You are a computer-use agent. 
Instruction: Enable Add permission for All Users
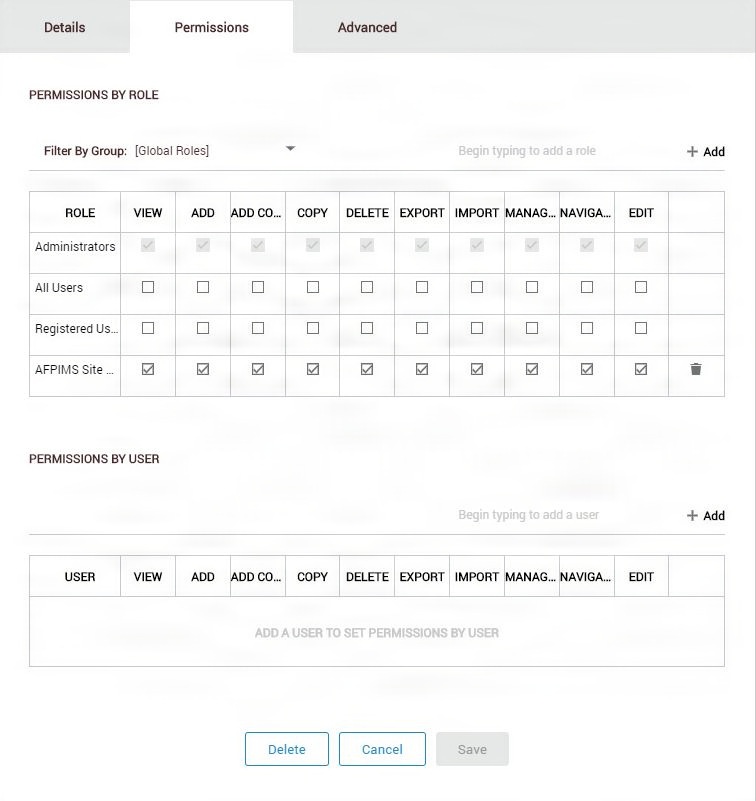click(x=203, y=287)
